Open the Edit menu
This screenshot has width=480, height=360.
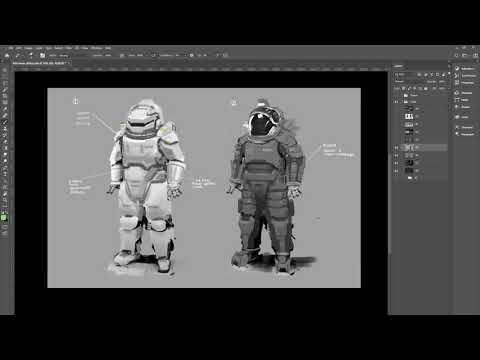(x=19, y=48)
